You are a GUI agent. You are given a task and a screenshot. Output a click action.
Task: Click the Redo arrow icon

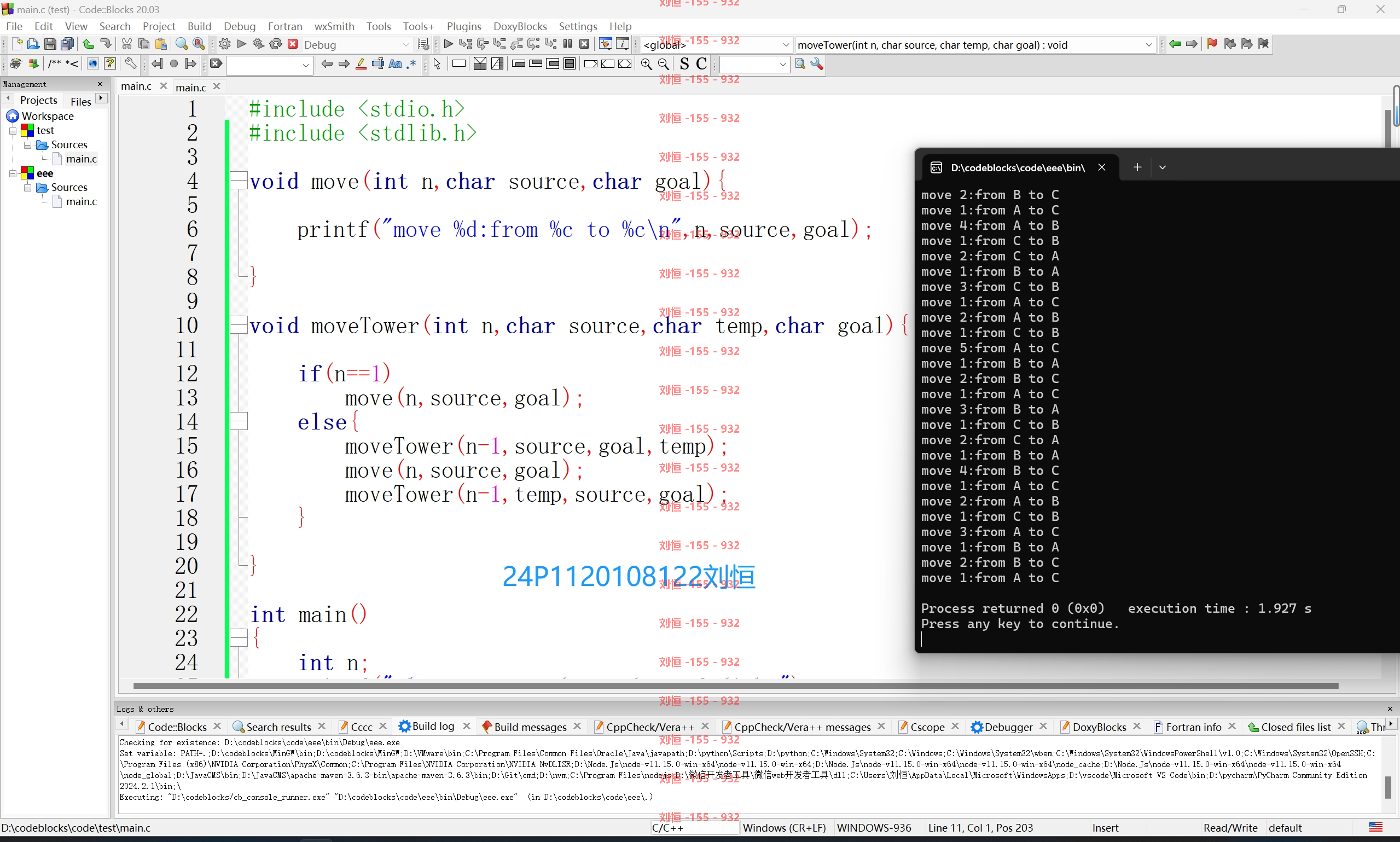106,44
